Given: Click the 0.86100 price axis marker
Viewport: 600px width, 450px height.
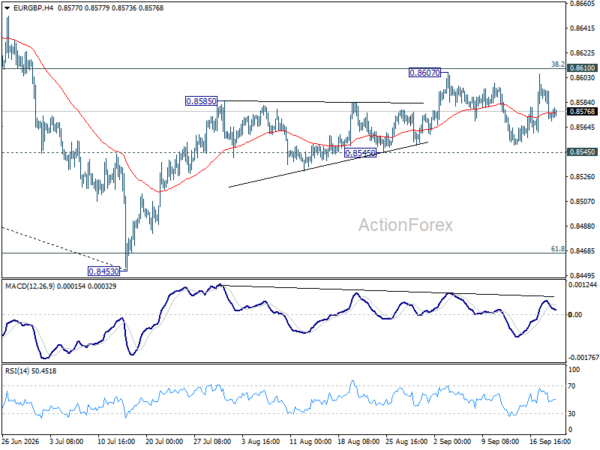Looking at the screenshot, I should [582, 68].
